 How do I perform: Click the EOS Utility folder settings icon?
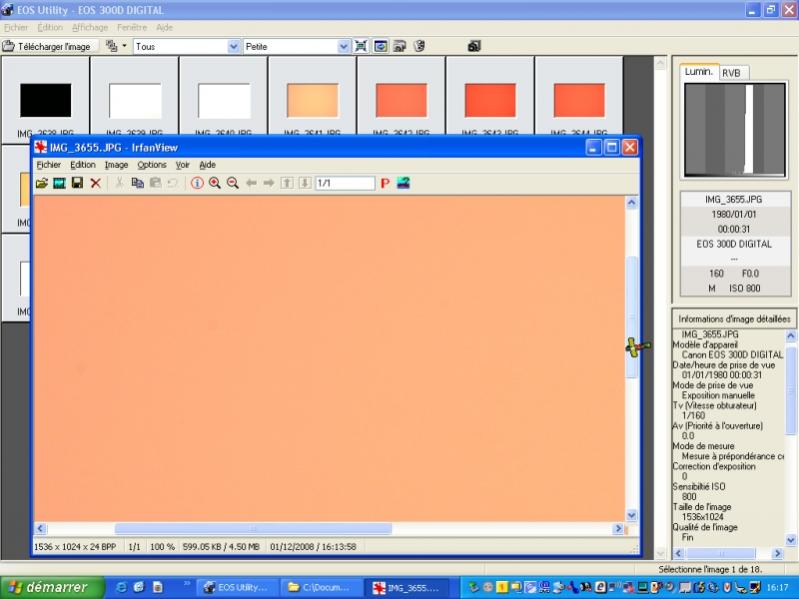point(400,46)
